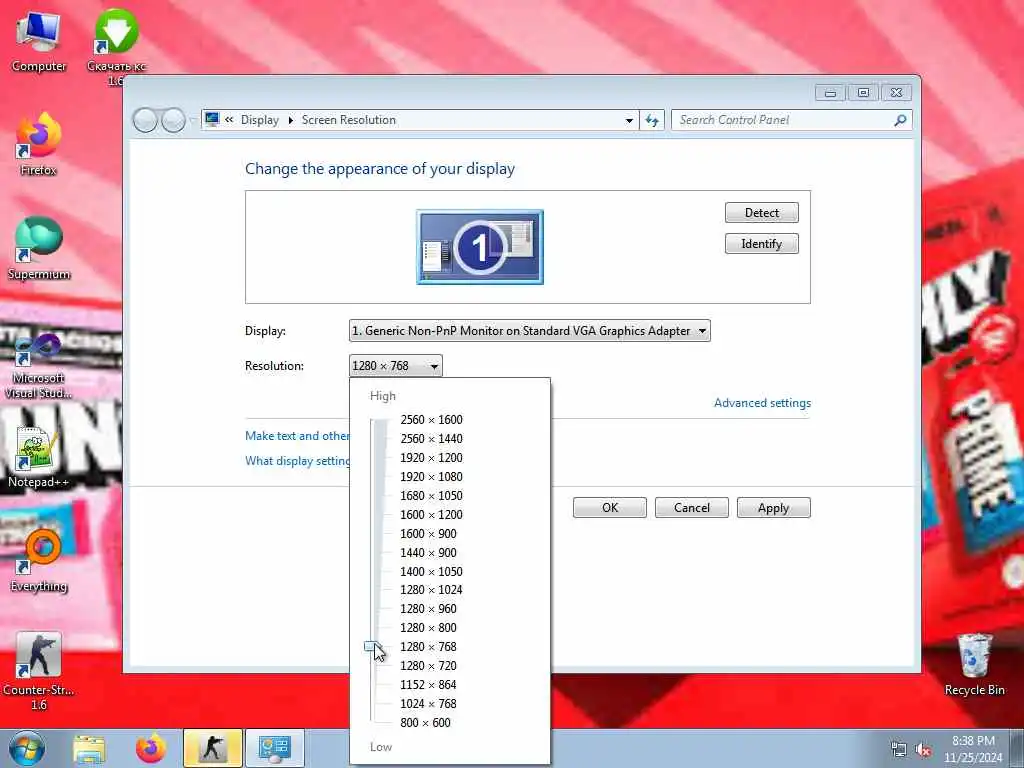Viewport: 1024px width, 768px height.
Task: Click the Screen Resolution breadcrumb
Action: pos(349,120)
